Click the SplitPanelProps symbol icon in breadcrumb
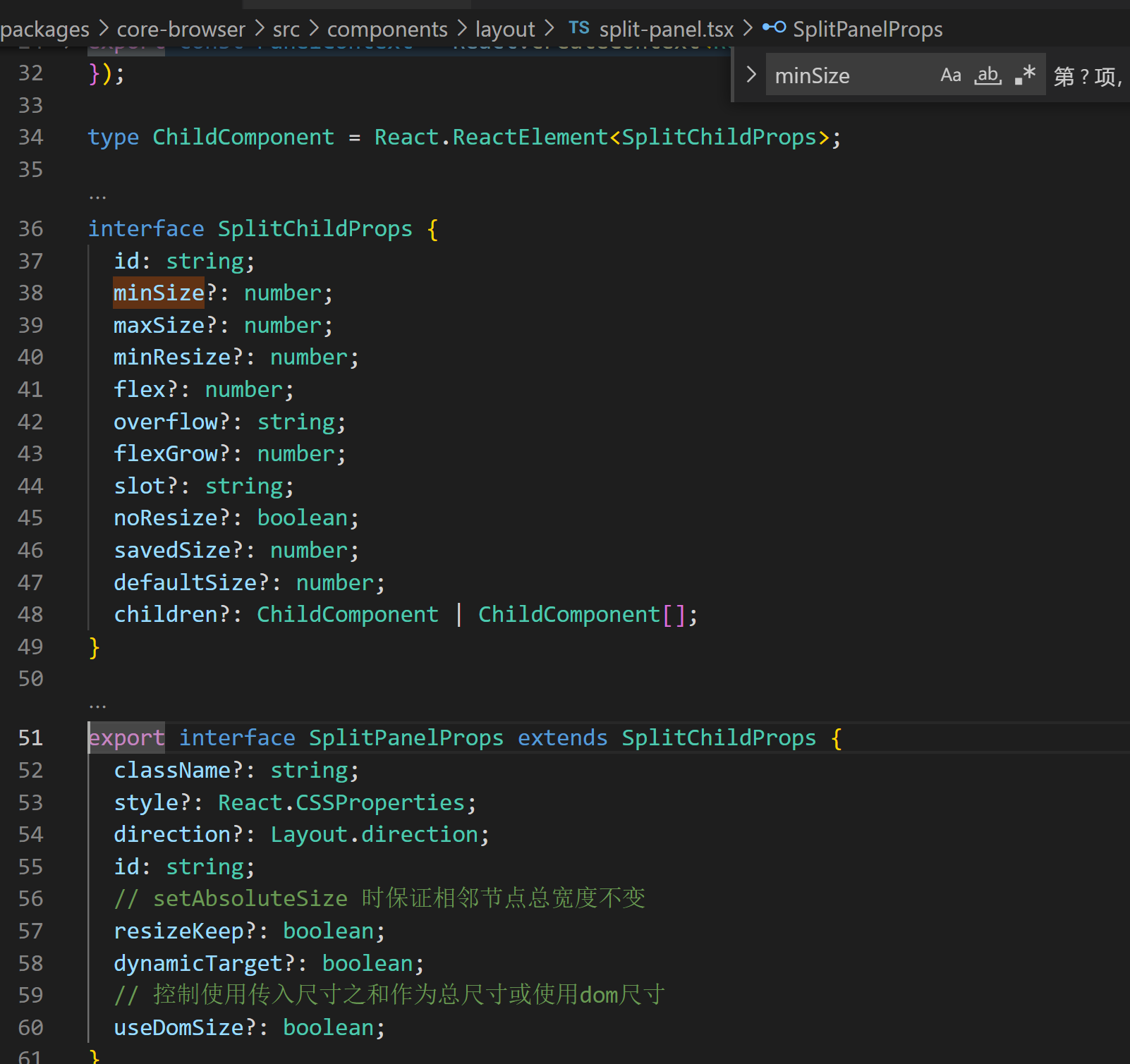This screenshot has width=1130, height=1064. point(773,28)
